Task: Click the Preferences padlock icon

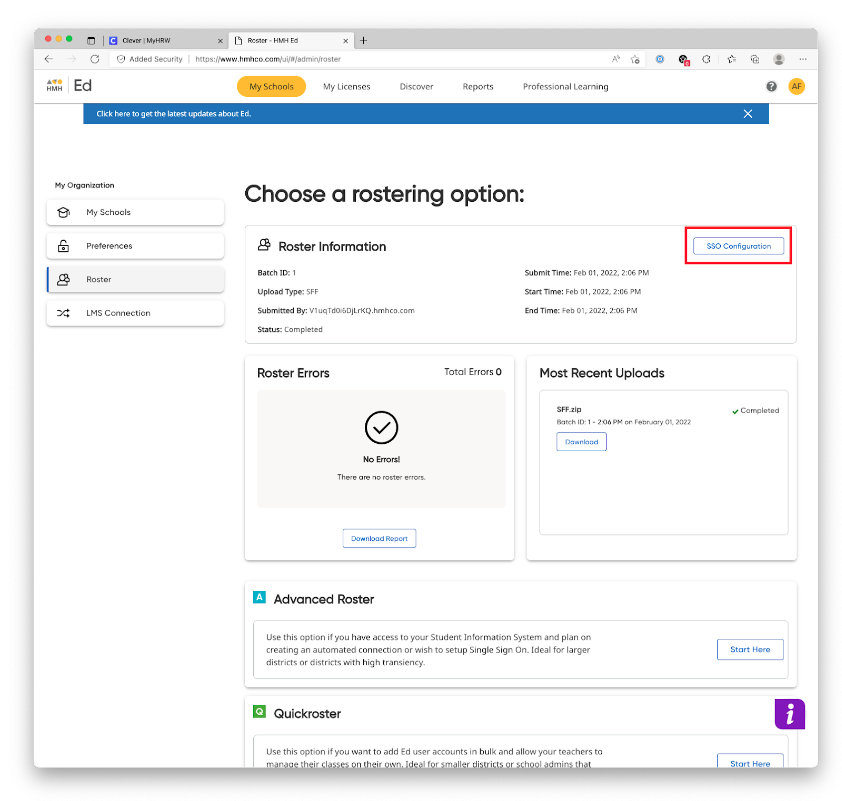Action: click(x=63, y=245)
